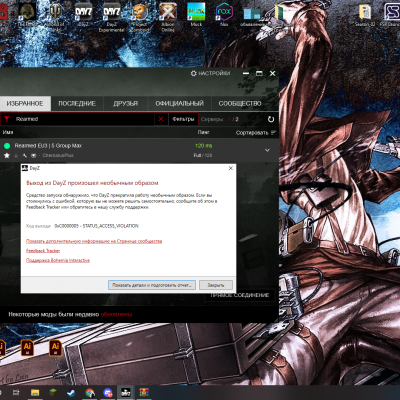Click the Прямое соединение button

240,295
